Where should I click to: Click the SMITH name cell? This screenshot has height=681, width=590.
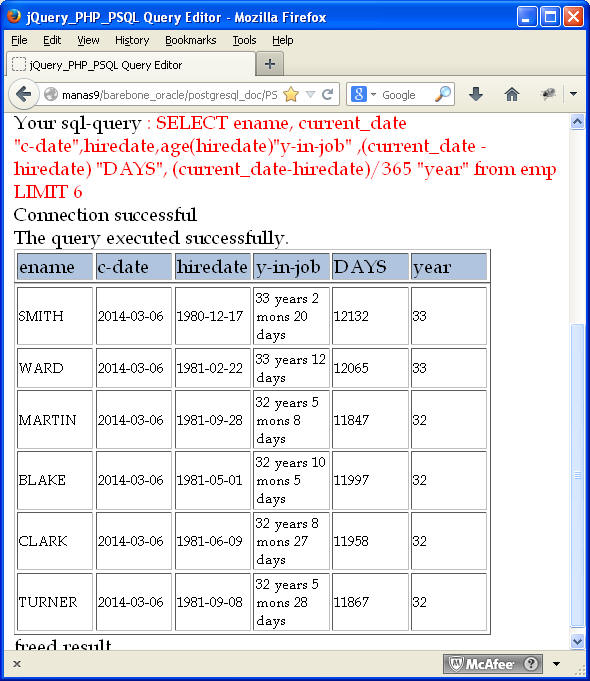pyautogui.click(x=55, y=316)
